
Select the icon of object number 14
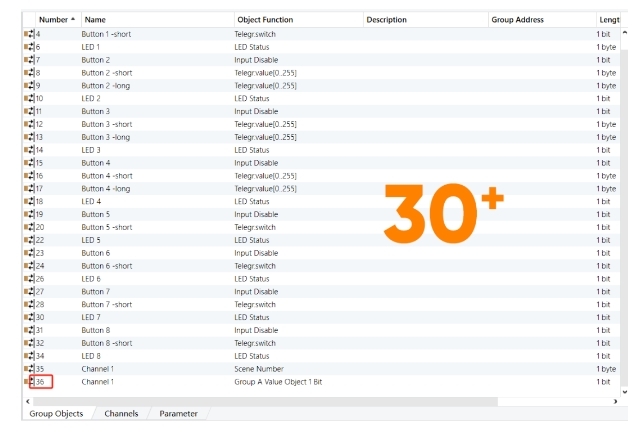[x=29, y=150]
